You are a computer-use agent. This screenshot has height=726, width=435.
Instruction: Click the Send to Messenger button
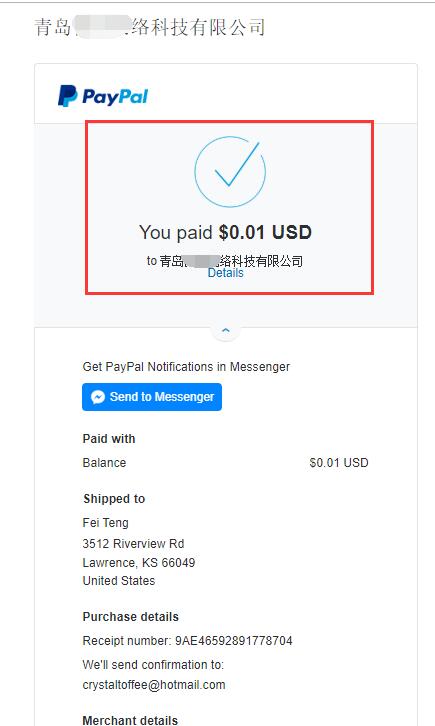[152, 397]
